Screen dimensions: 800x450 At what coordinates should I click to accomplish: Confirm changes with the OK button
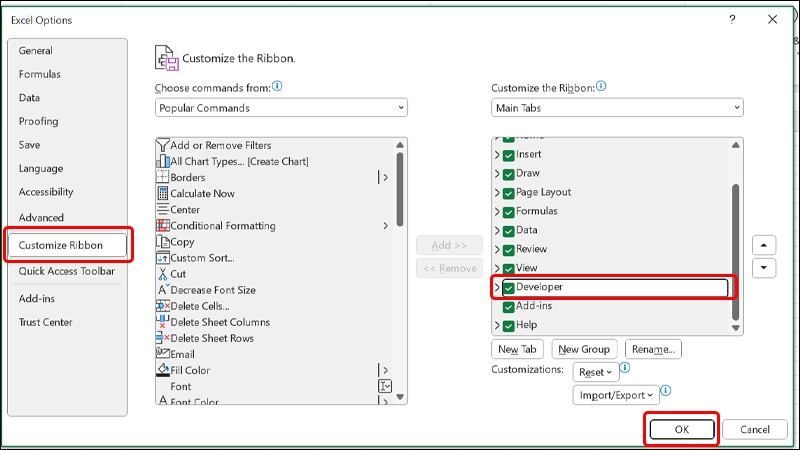tap(682, 429)
